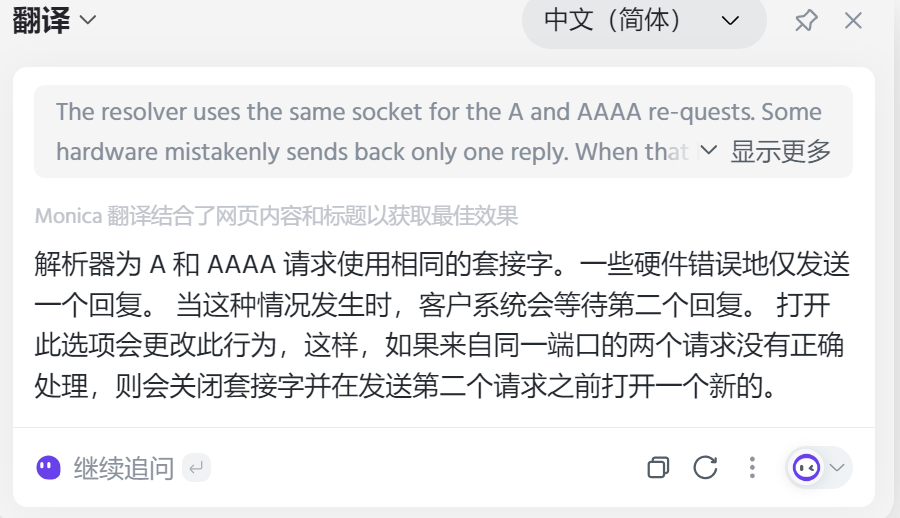Regenerate the translation
The width and height of the screenshot is (900, 518).
[x=706, y=467]
